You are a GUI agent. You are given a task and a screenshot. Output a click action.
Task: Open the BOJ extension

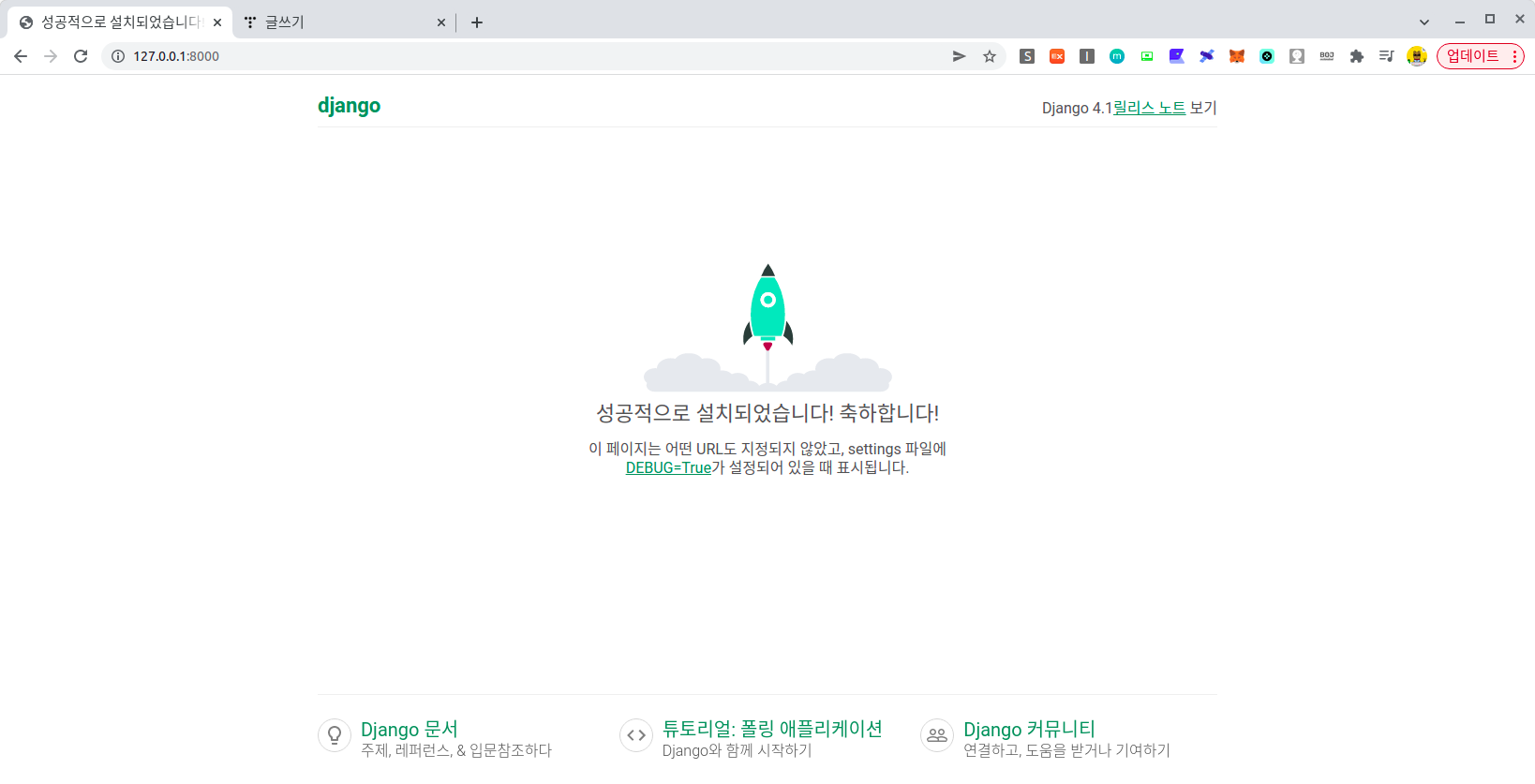(x=1327, y=56)
